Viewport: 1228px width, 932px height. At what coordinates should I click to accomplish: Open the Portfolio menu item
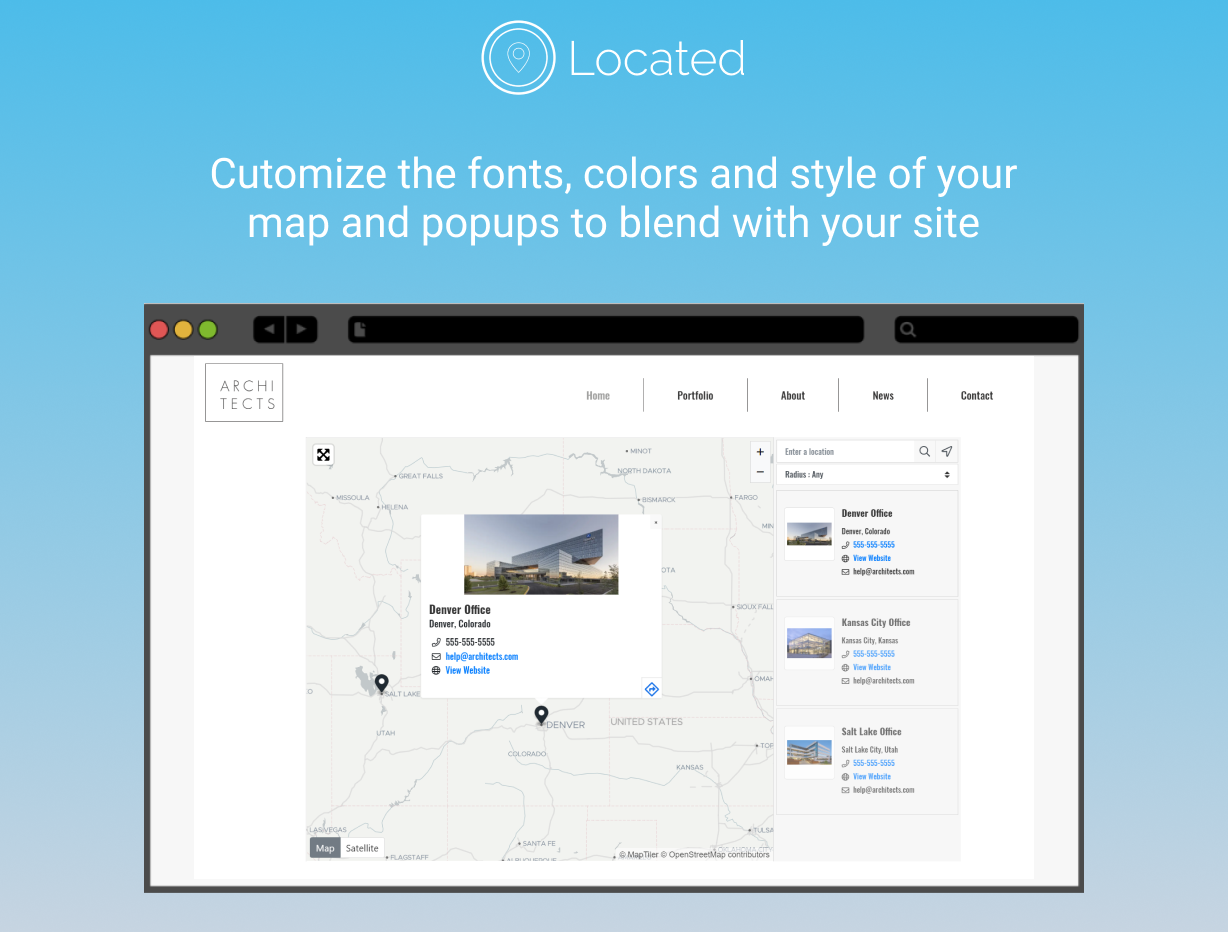click(x=695, y=396)
